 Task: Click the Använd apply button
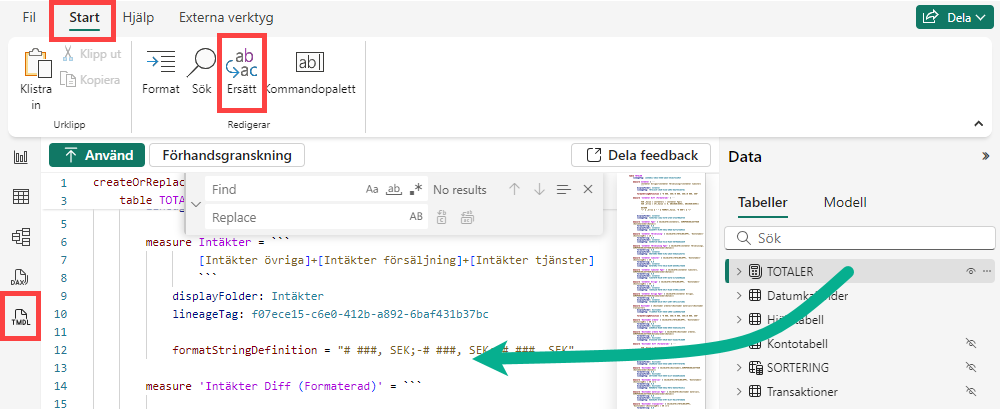coord(98,155)
